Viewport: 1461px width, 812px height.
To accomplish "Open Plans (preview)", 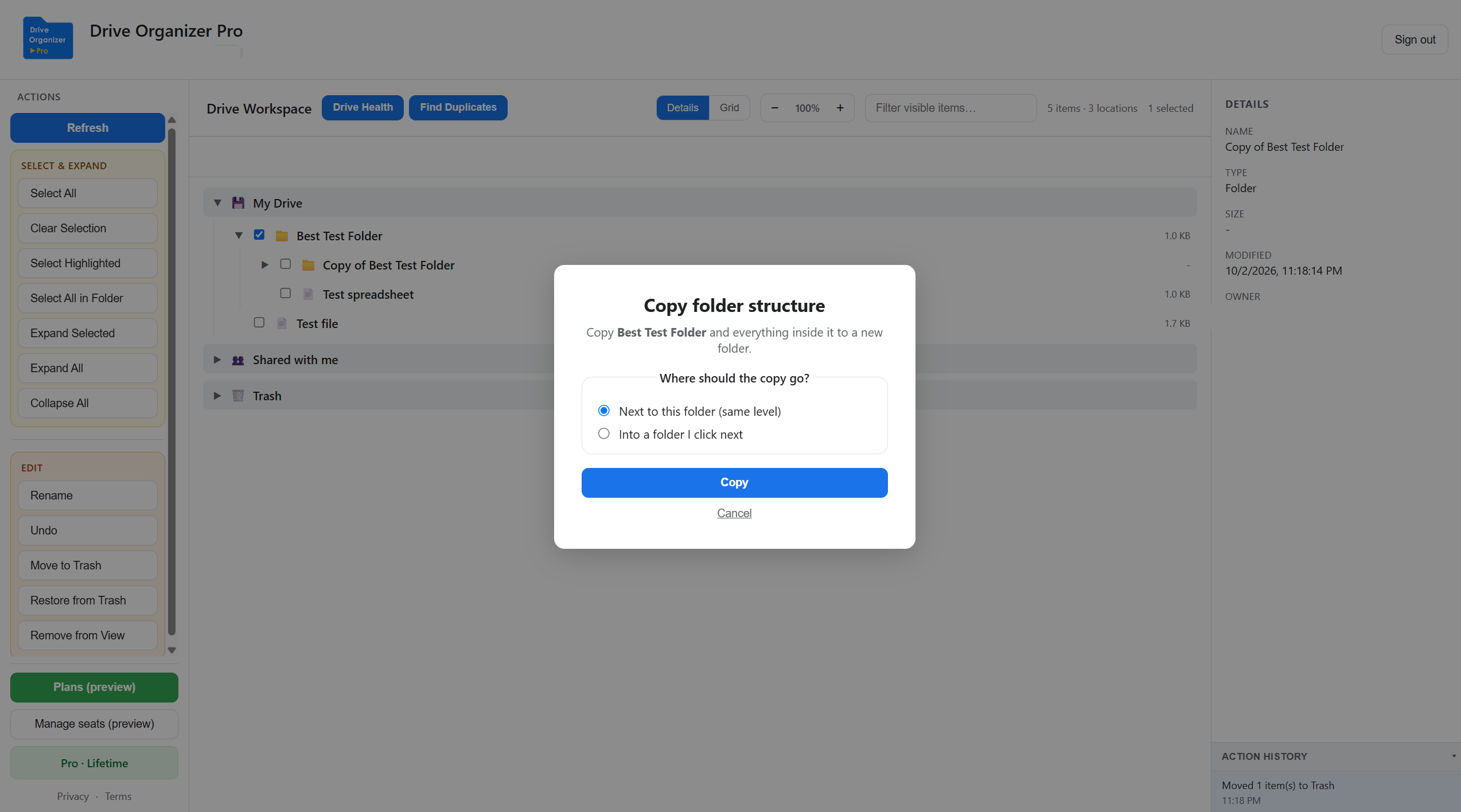I will [x=94, y=687].
